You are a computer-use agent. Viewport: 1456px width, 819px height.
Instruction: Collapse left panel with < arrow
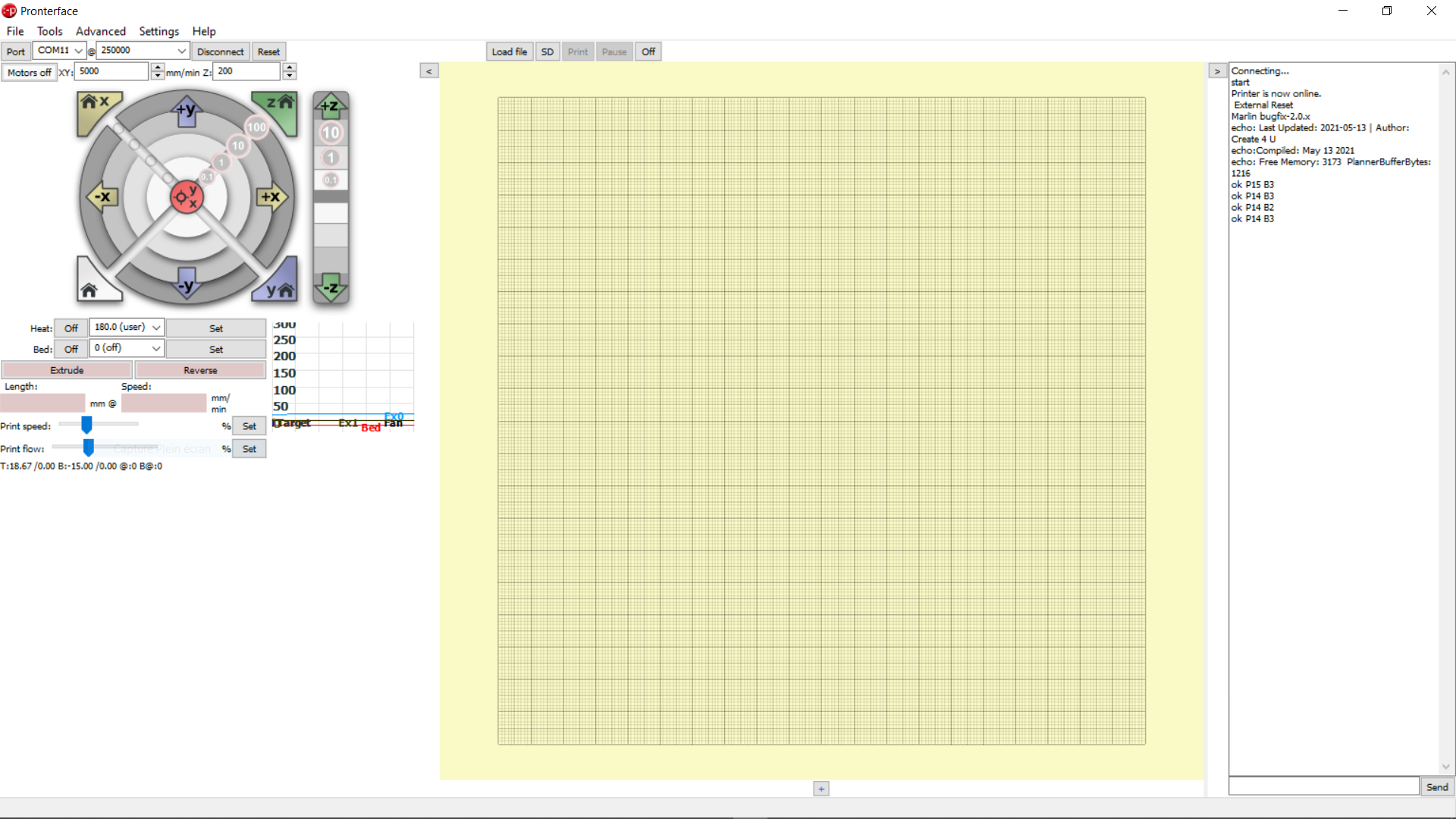pos(429,71)
